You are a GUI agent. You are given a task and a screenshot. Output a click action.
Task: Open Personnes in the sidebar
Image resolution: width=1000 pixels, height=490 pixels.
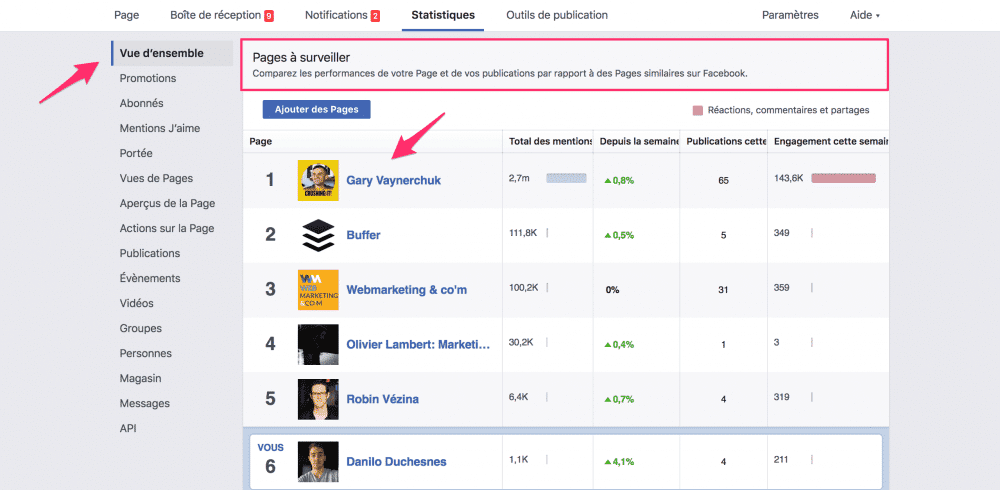(x=145, y=353)
